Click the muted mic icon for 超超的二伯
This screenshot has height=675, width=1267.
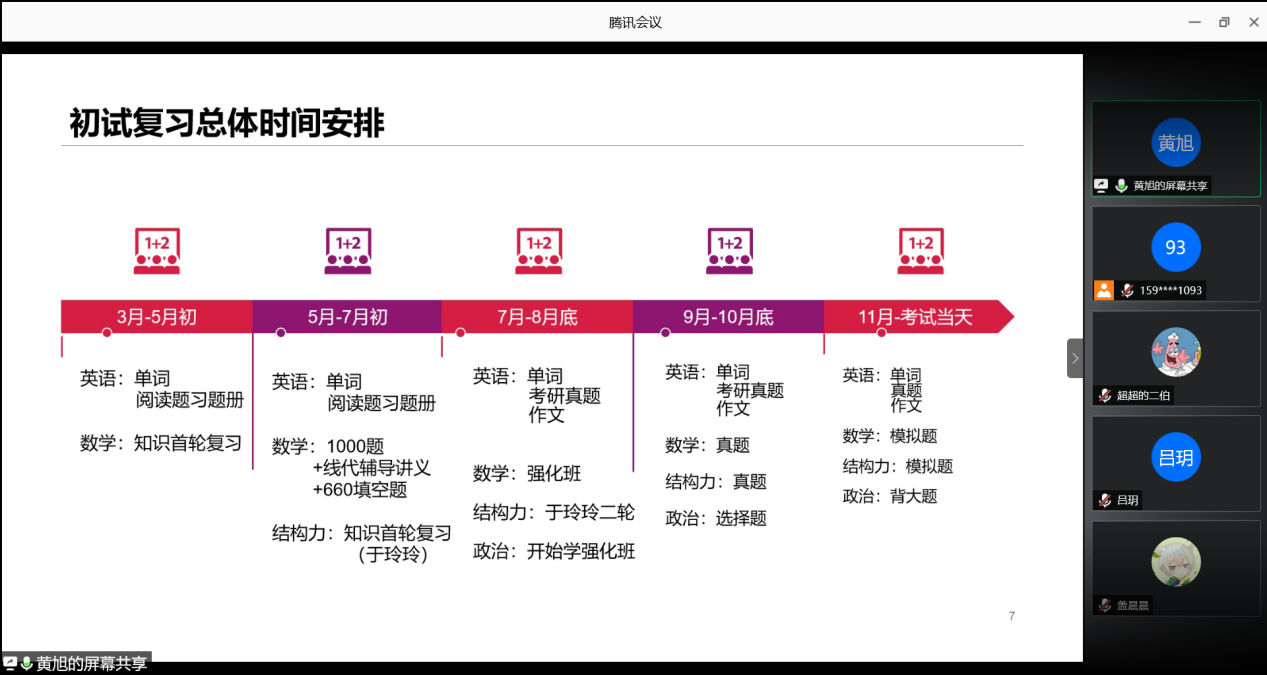[1105, 395]
